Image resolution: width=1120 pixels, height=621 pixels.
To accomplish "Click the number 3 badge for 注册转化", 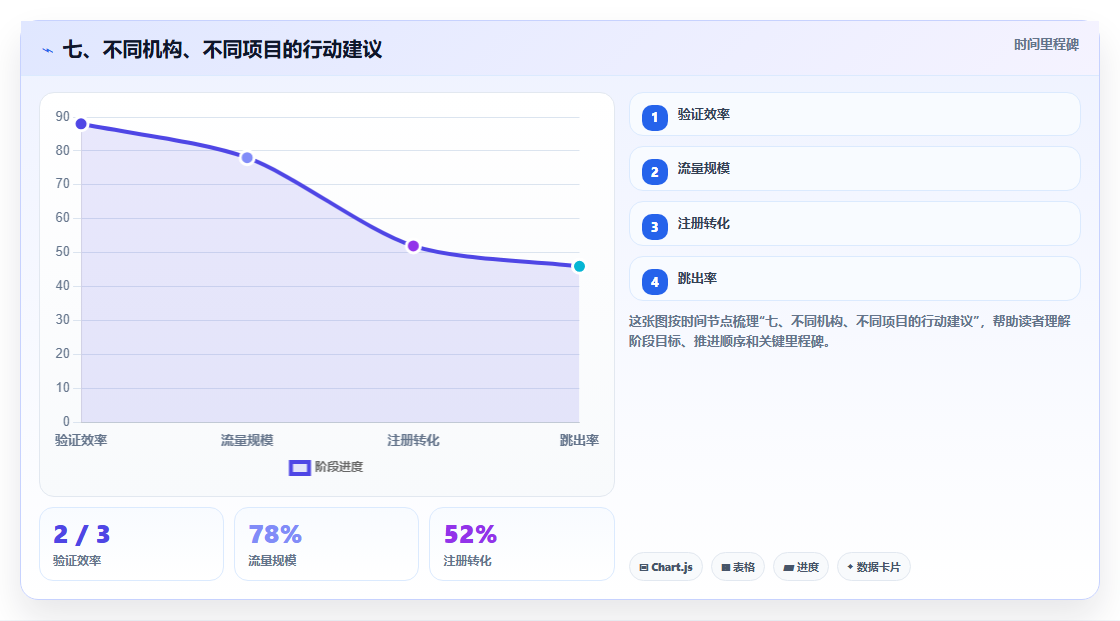I will tap(654, 227).
